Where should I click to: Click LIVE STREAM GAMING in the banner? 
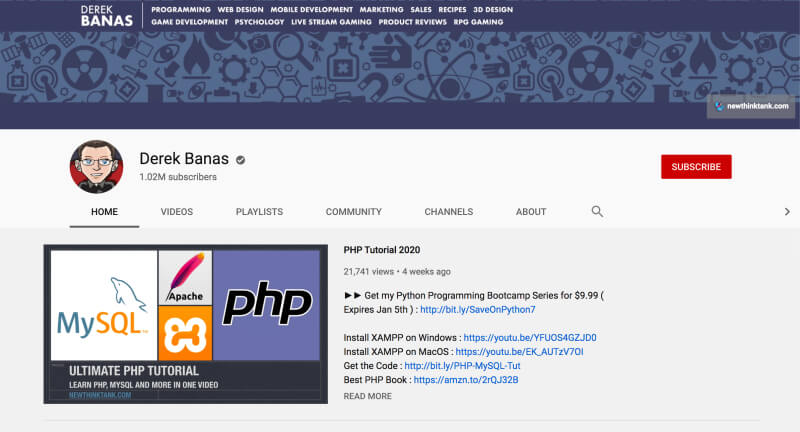pos(331,22)
